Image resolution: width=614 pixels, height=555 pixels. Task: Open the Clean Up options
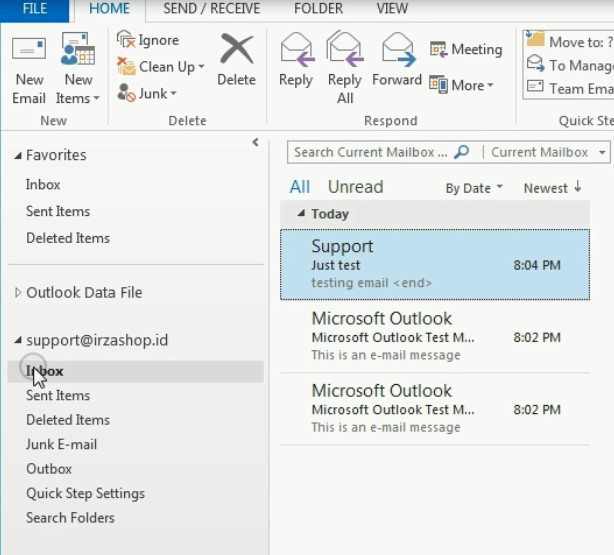[x=161, y=67]
